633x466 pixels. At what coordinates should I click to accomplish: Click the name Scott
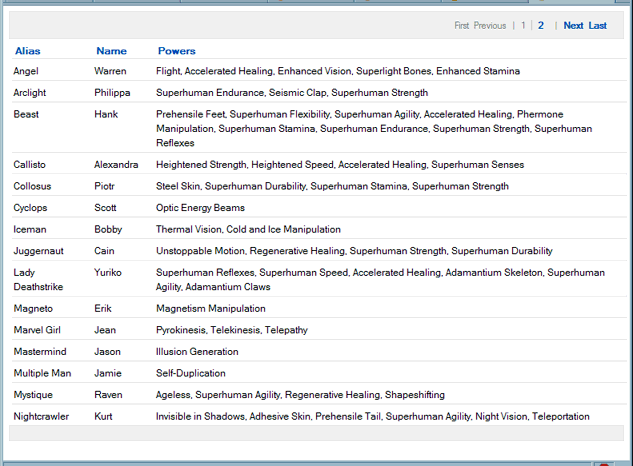(105, 208)
